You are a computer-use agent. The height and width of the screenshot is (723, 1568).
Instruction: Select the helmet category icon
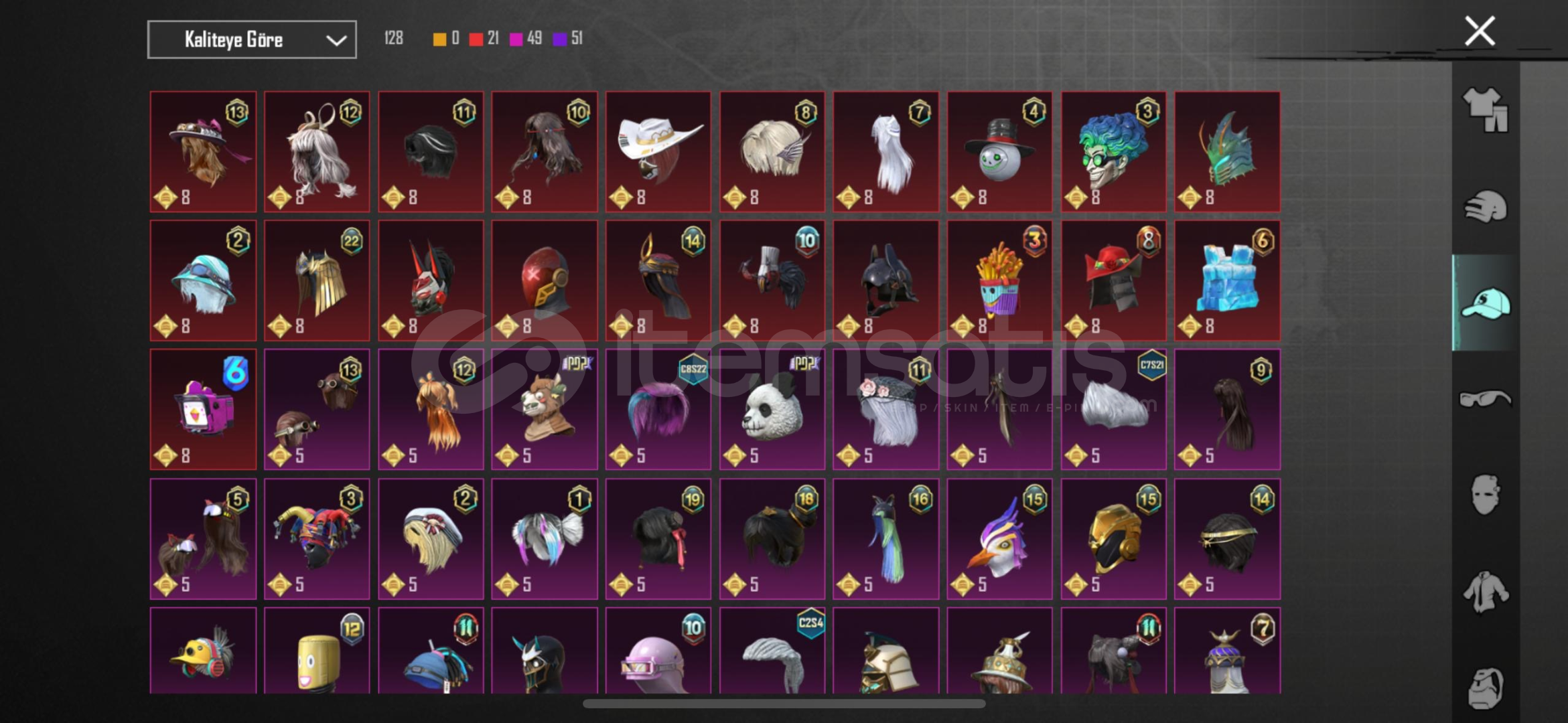point(1486,207)
